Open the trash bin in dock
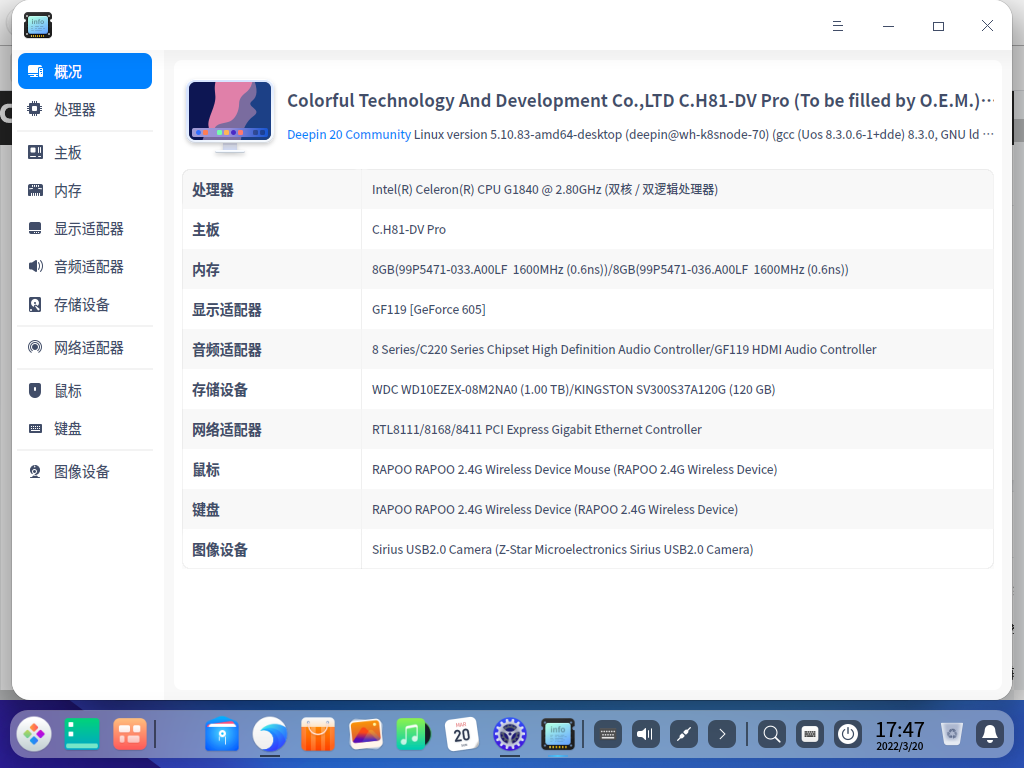This screenshot has height=768, width=1024. click(952, 734)
